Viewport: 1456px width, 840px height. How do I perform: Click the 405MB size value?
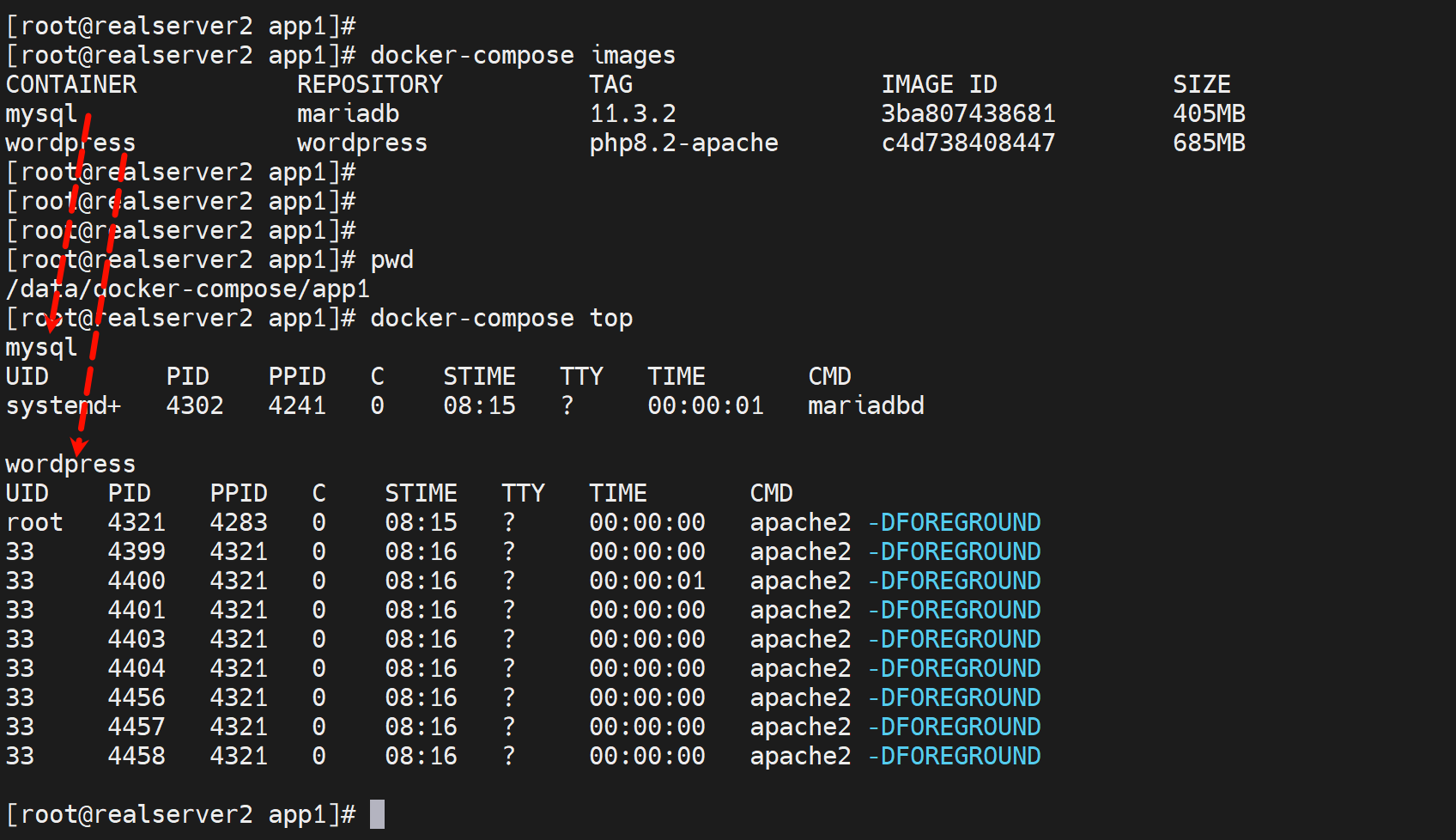1209,114
